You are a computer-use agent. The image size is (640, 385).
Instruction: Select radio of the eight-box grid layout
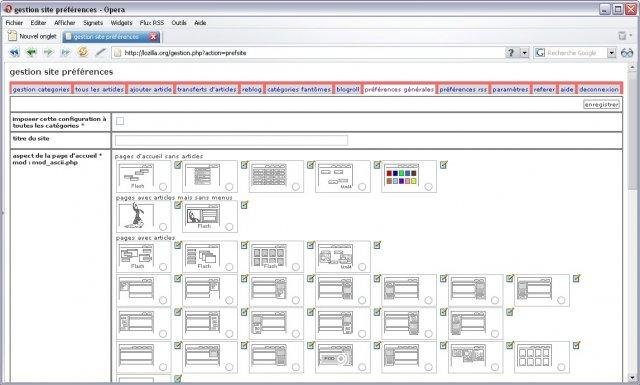561,367
